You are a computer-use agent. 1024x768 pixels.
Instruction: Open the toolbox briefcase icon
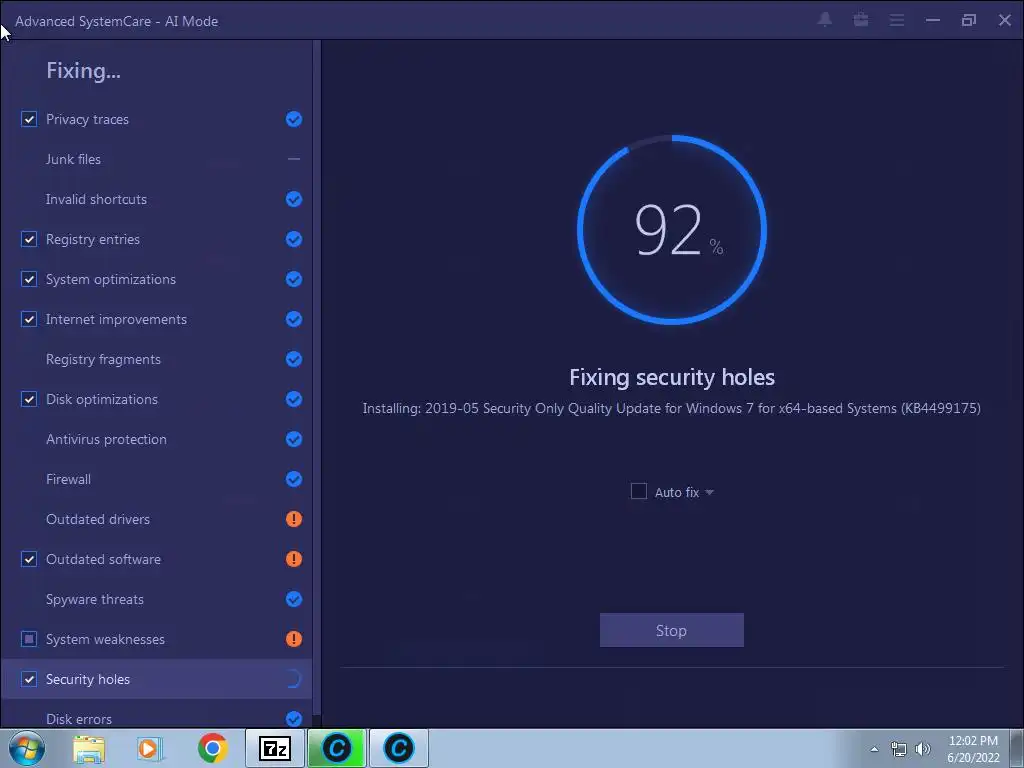point(861,20)
